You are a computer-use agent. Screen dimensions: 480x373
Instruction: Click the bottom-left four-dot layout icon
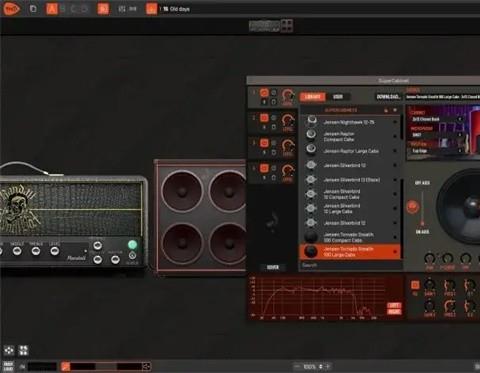click(x=9, y=350)
